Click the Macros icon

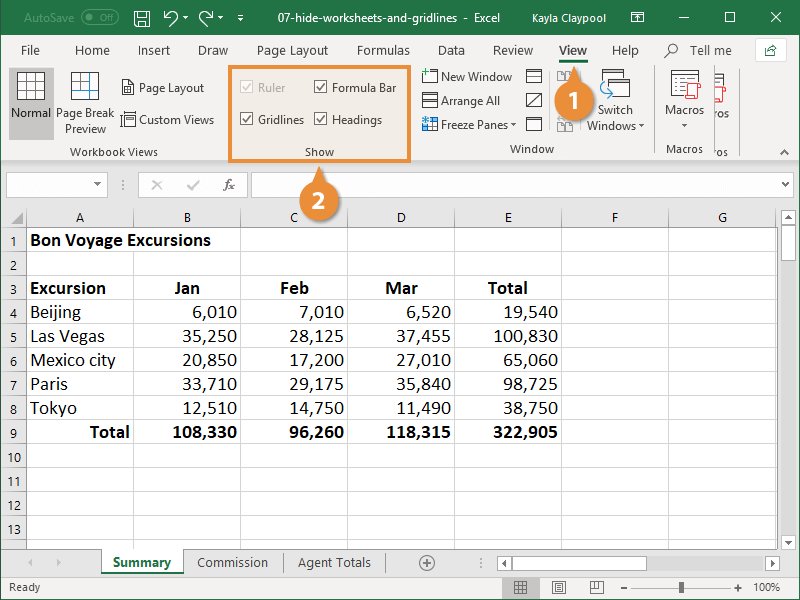coord(685,85)
